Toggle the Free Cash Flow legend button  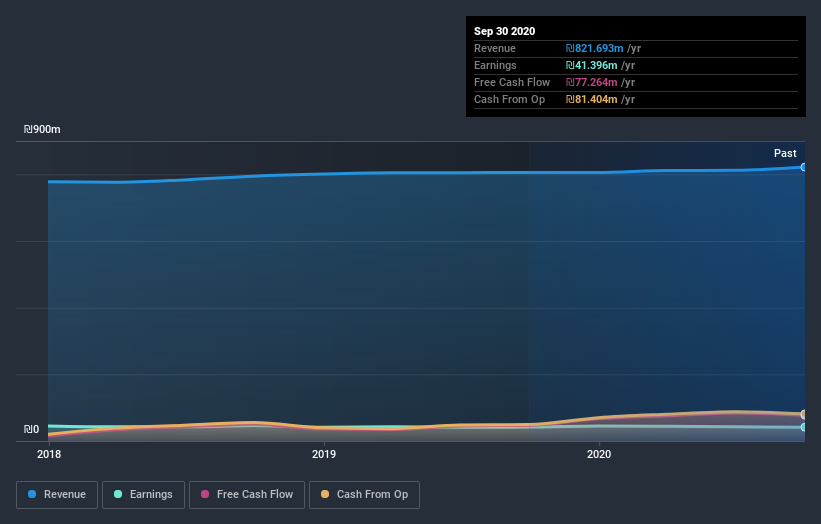click(x=247, y=495)
